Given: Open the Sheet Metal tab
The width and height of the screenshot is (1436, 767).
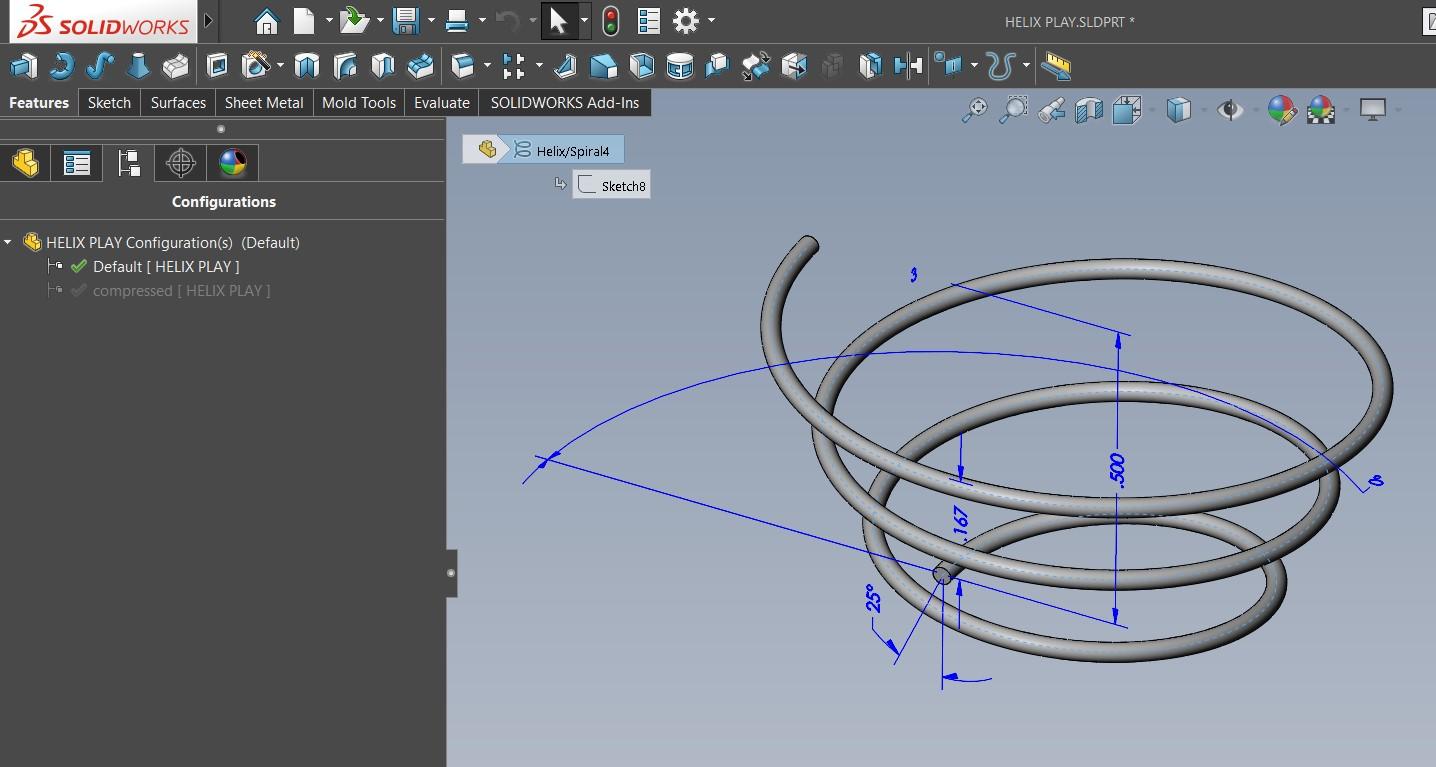Looking at the screenshot, I should pos(264,103).
